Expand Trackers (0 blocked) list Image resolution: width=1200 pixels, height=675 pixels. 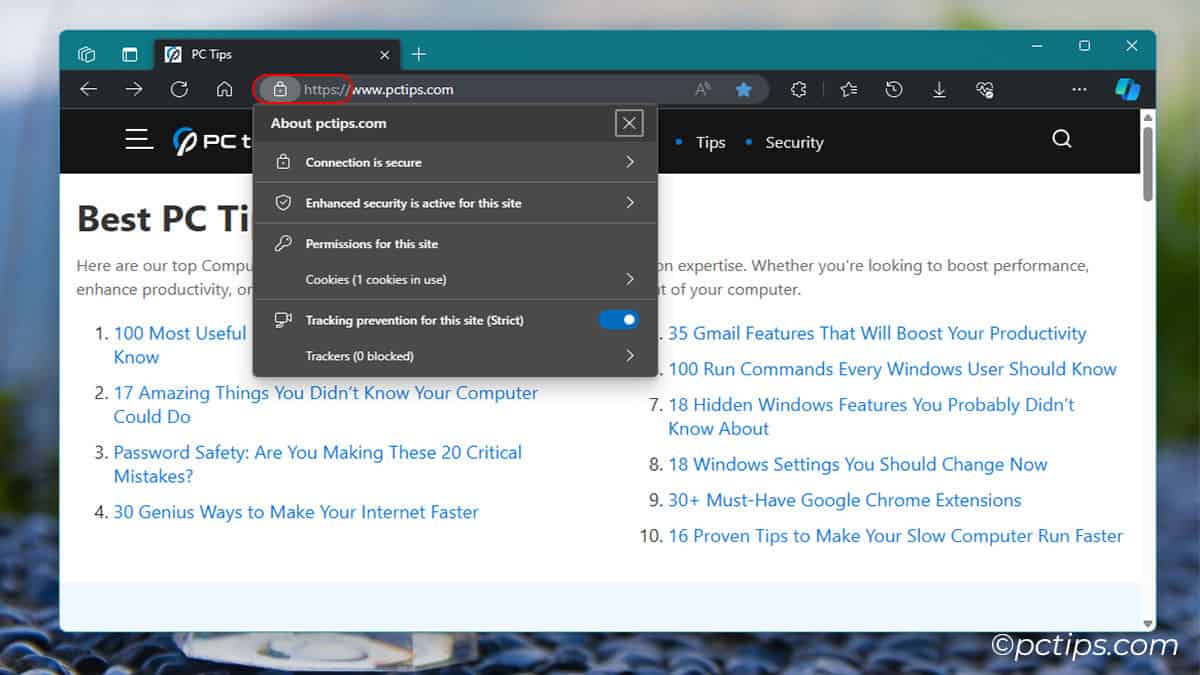point(455,356)
